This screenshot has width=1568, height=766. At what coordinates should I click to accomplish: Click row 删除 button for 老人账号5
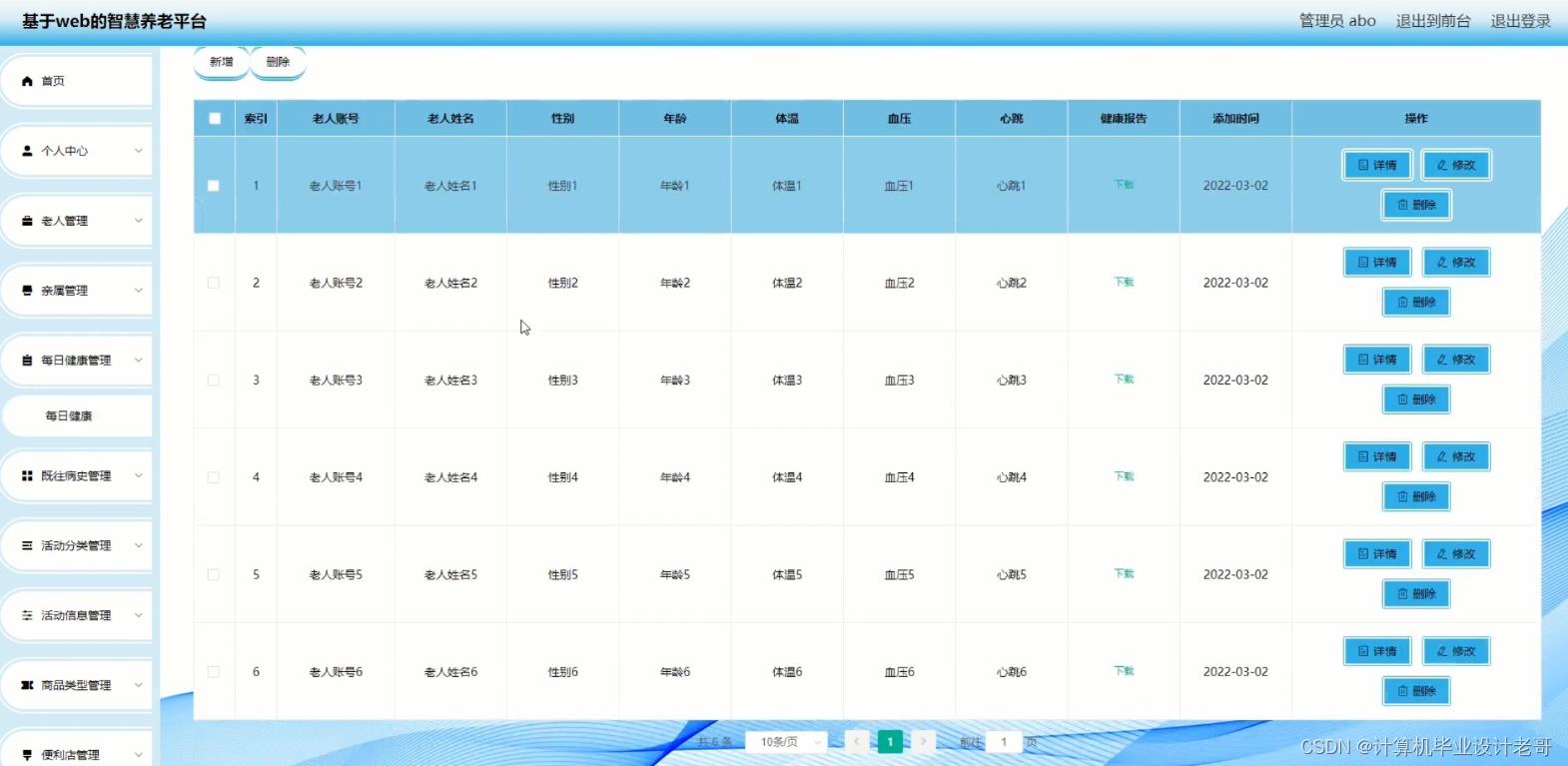tap(1416, 594)
